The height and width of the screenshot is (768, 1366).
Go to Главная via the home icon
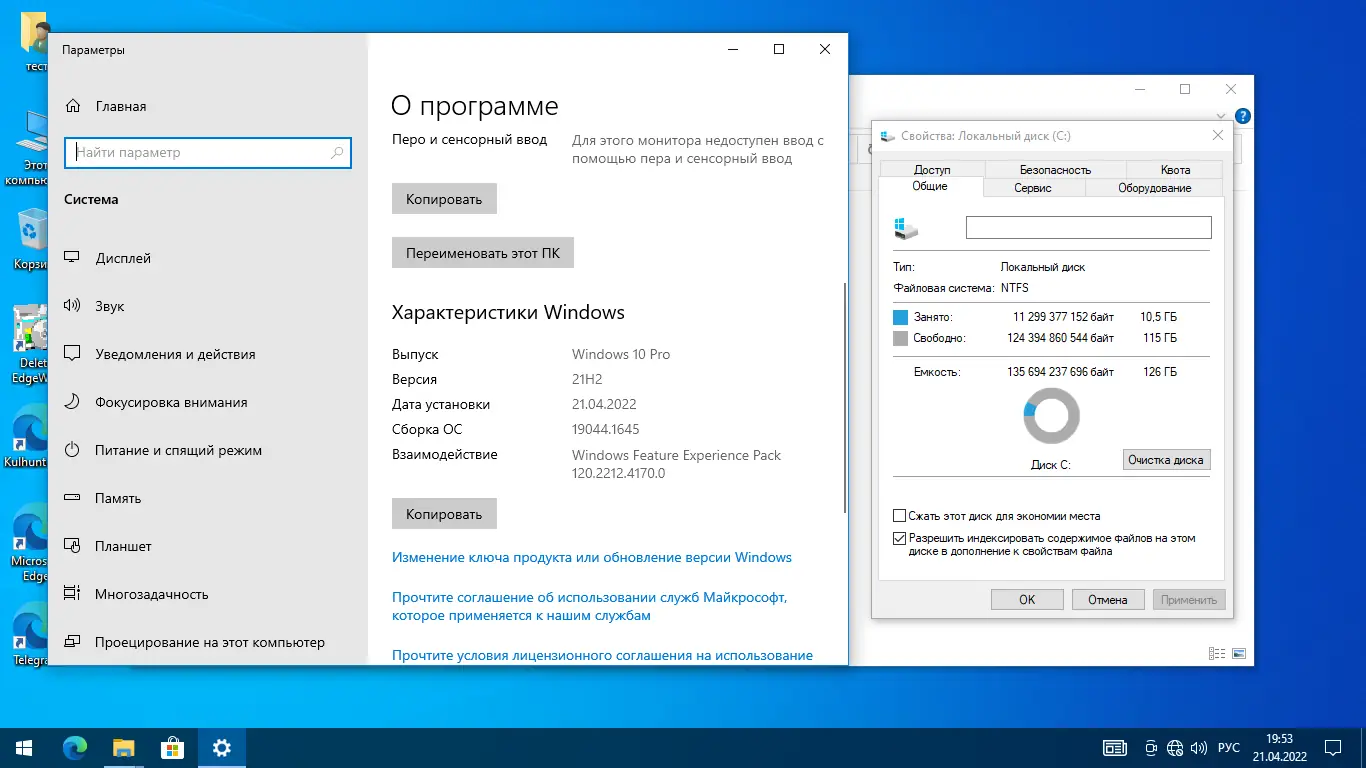click(72, 106)
